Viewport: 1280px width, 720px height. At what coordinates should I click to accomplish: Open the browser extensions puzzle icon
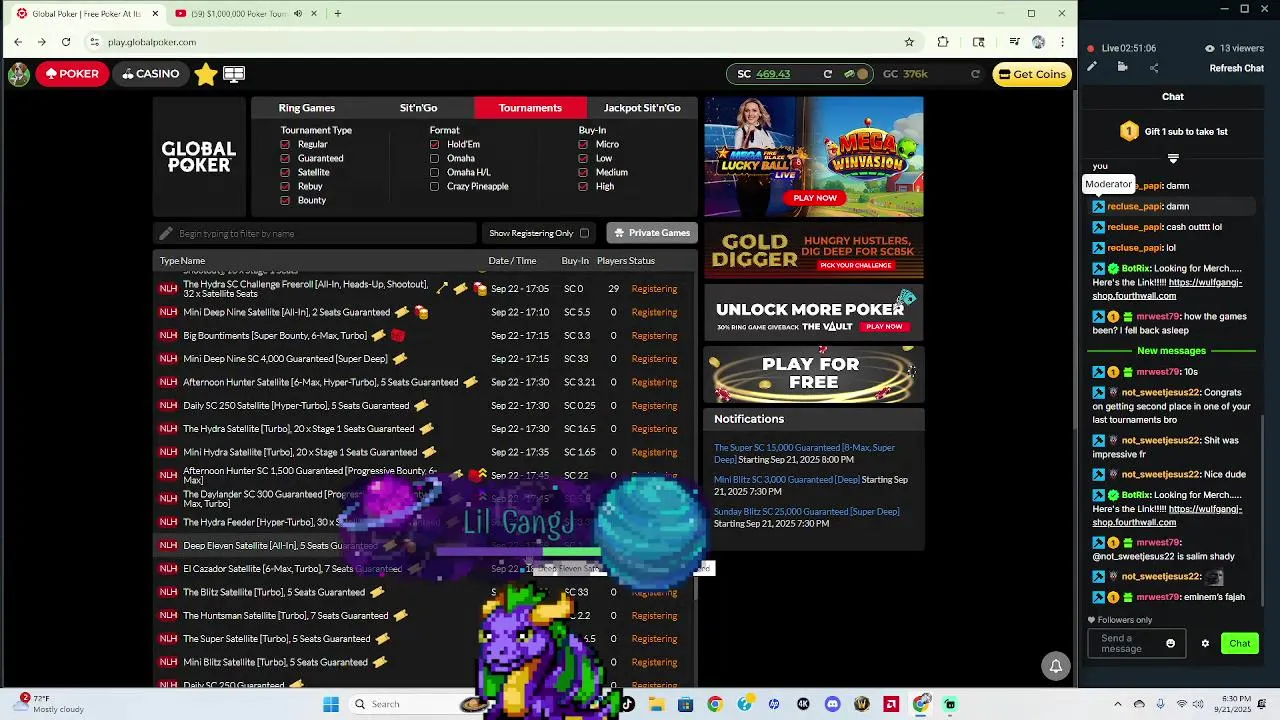point(943,42)
